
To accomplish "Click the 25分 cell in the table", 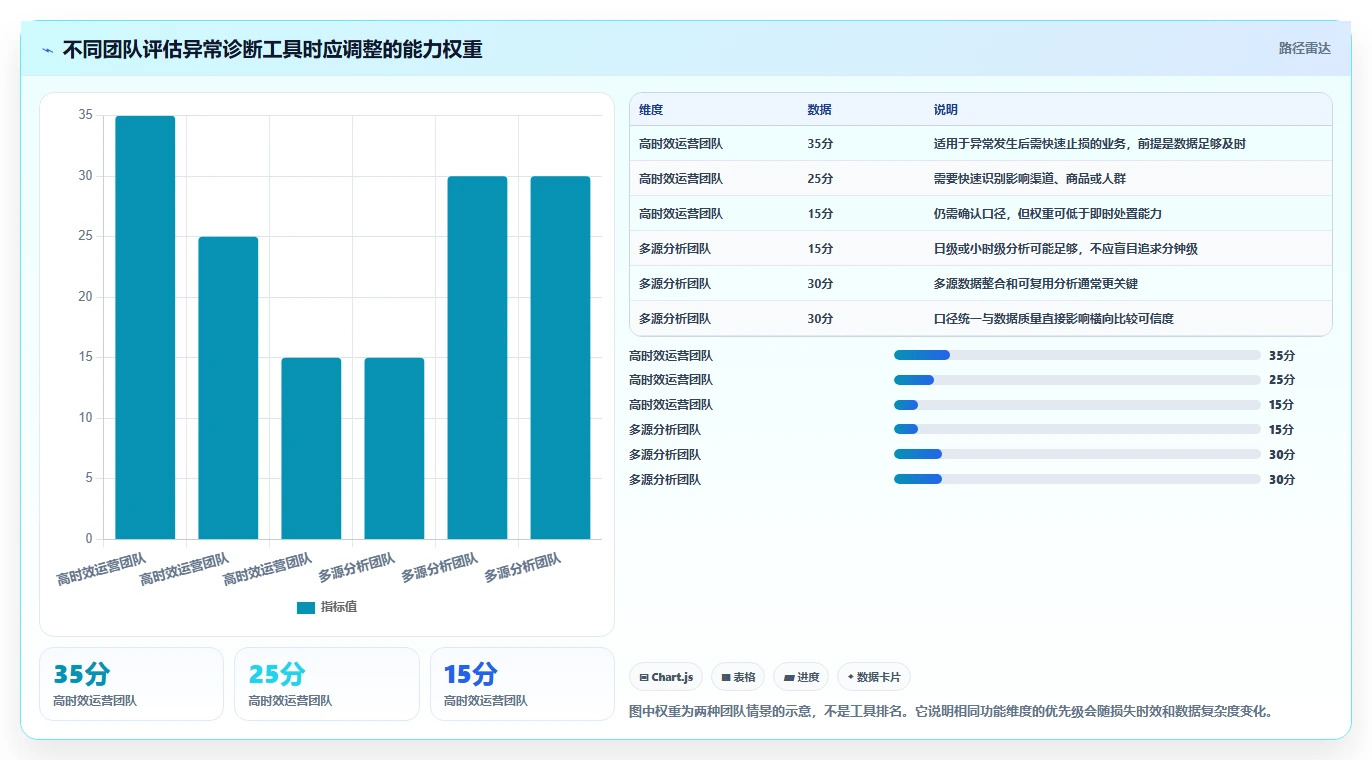I will [820, 179].
